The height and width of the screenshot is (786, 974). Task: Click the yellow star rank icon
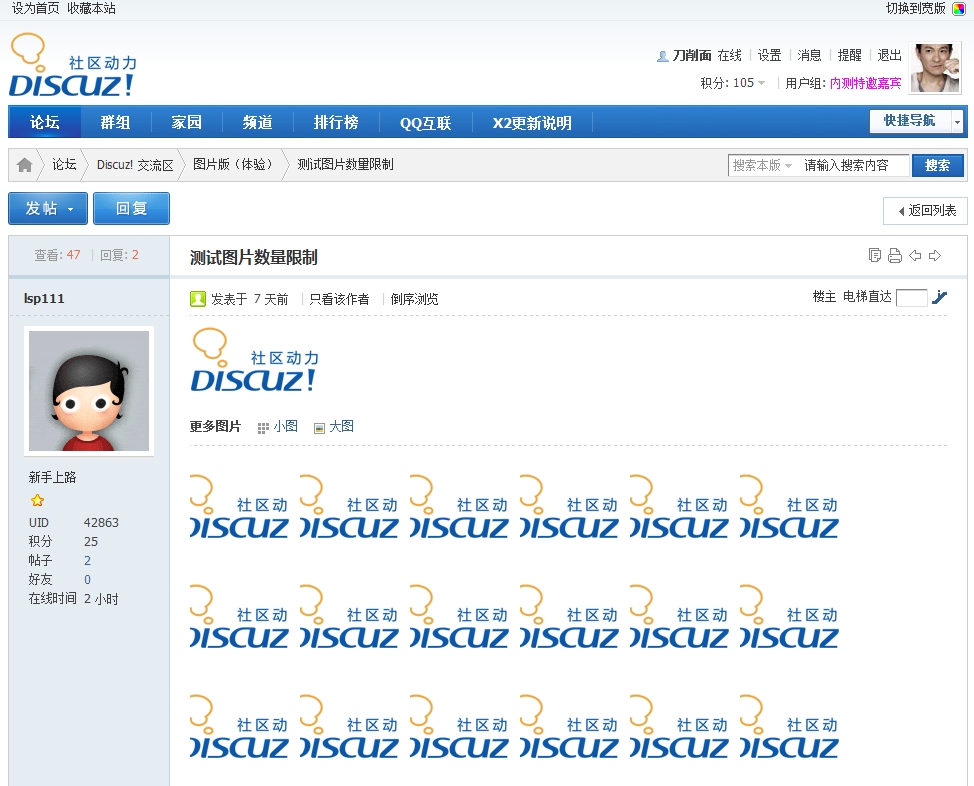[x=37, y=500]
